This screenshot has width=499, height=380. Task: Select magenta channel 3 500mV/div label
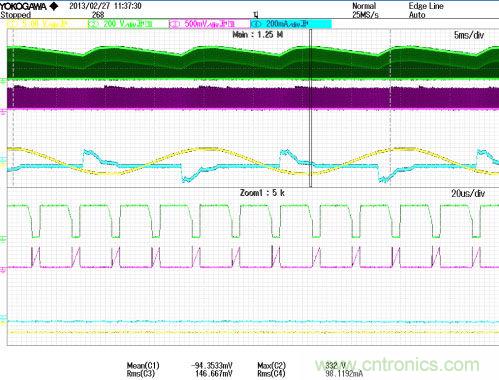210,24
